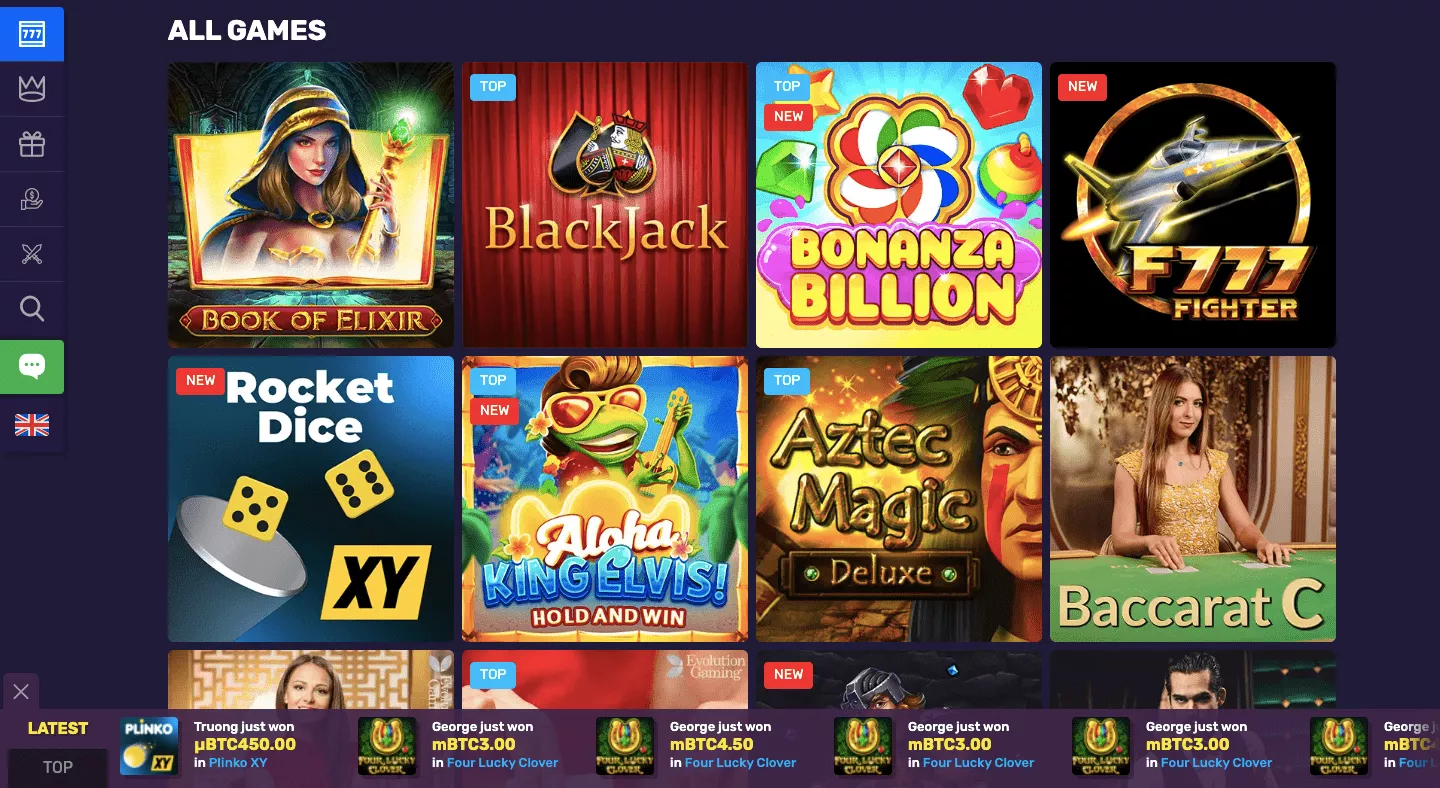Change language via UK flag icon
Image resolution: width=1440 pixels, height=788 pixels.
coord(32,425)
